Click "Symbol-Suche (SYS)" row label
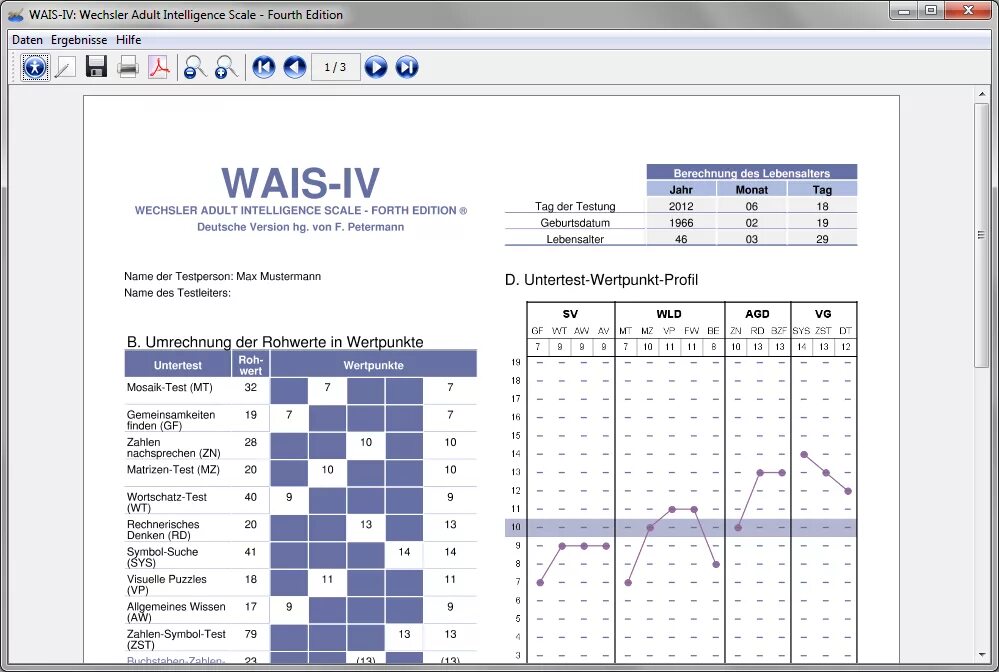Viewport: 999px width, 672px height. click(x=162, y=557)
